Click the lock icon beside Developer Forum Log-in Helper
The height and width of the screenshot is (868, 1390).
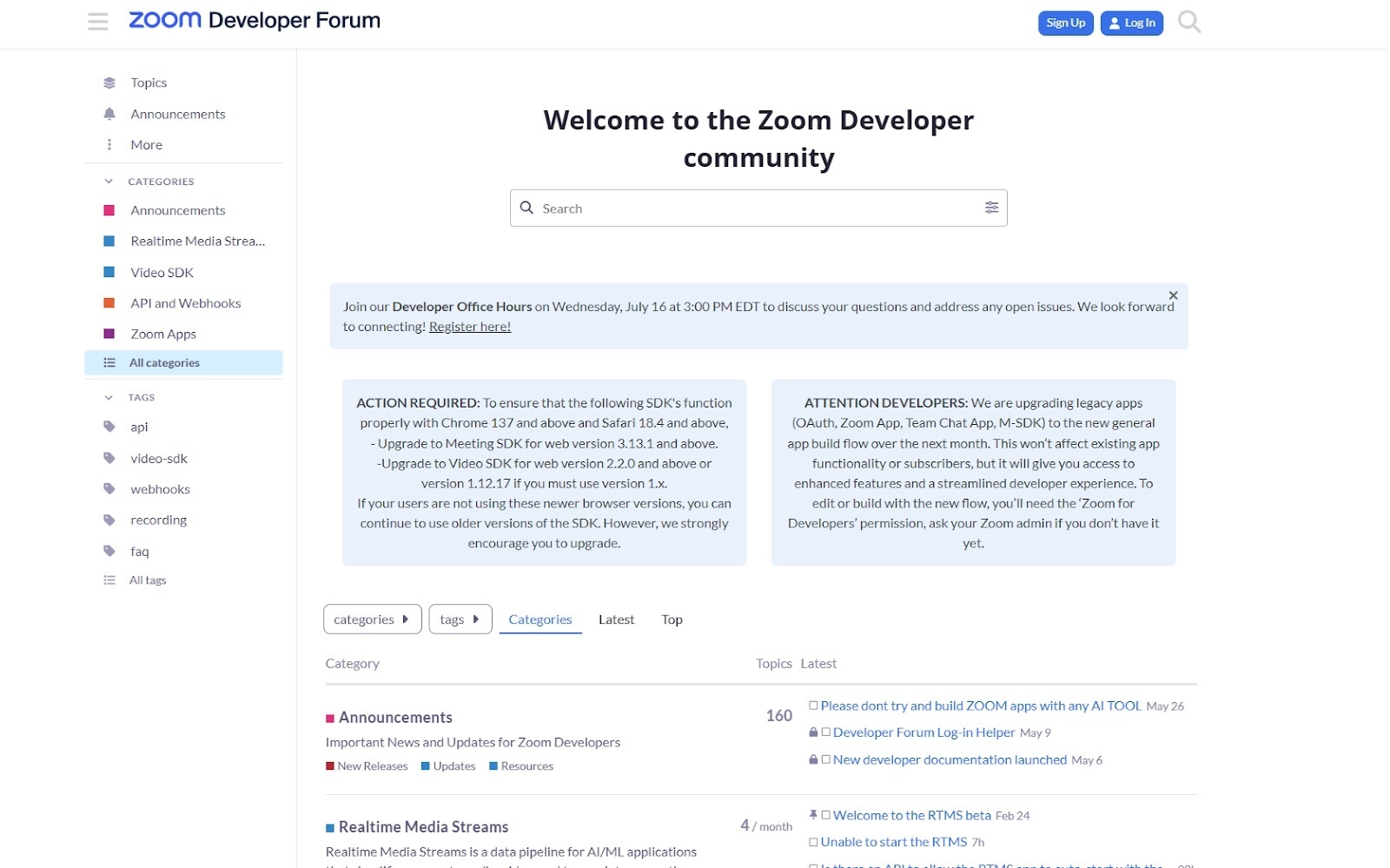[813, 732]
